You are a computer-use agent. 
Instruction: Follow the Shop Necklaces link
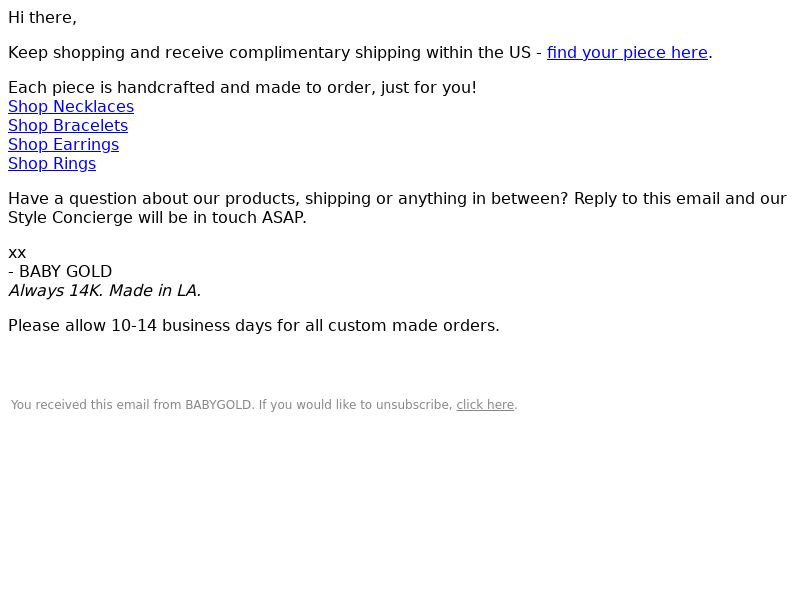(x=71, y=107)
